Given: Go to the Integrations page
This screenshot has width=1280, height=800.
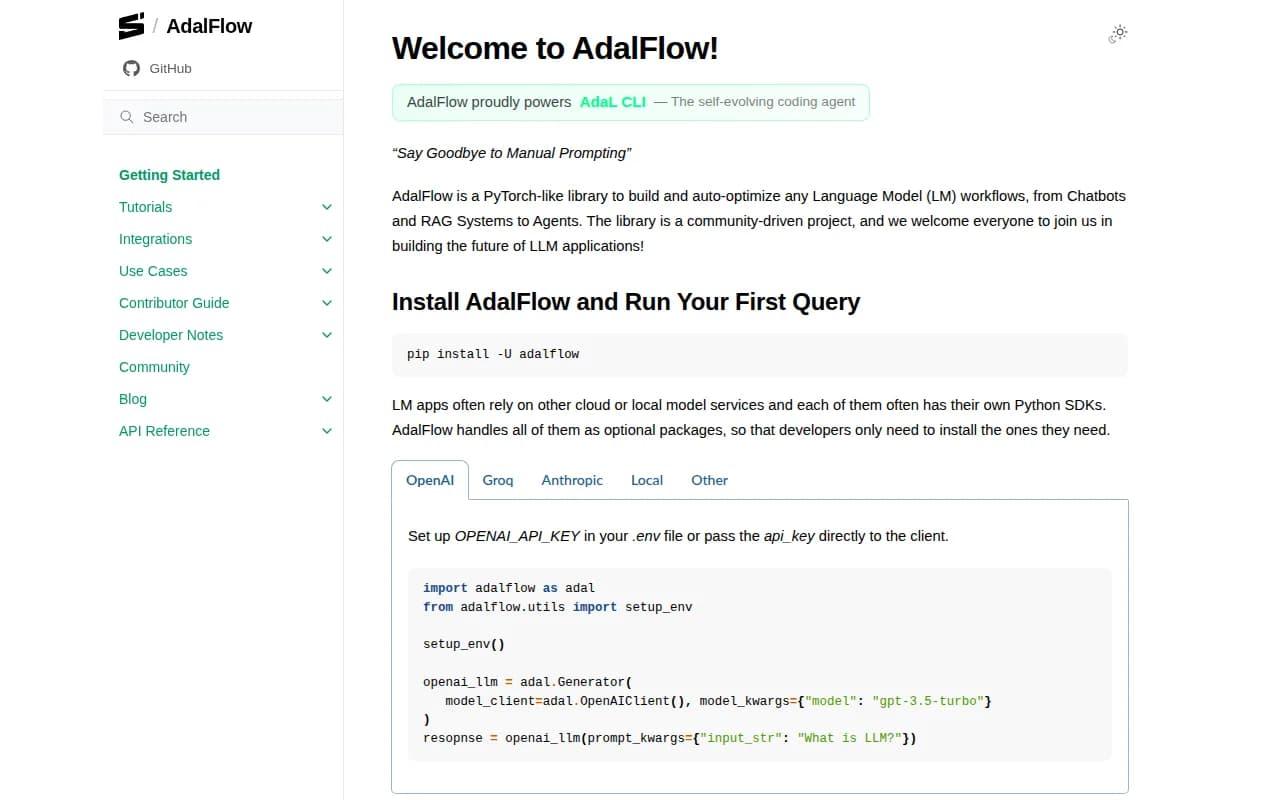Looking at the screenshot, I should pos(155,239).
